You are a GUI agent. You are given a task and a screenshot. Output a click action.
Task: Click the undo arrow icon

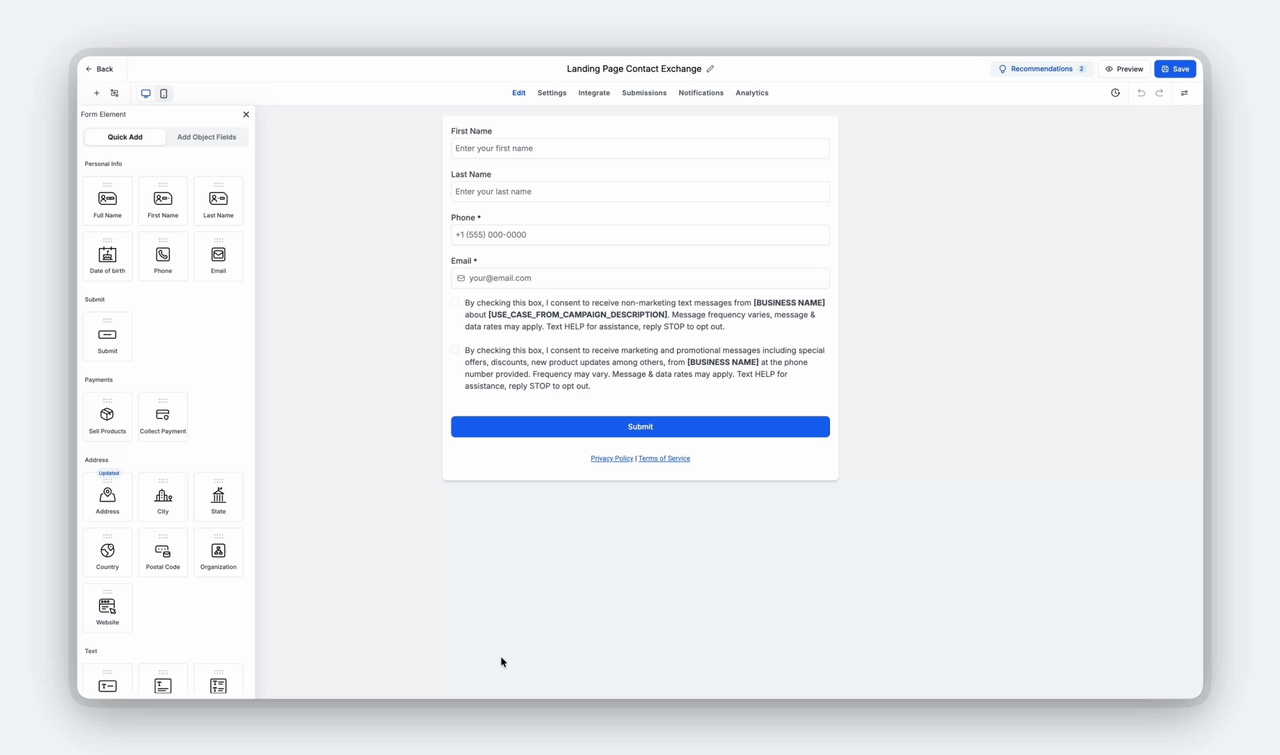(1141, 93)
